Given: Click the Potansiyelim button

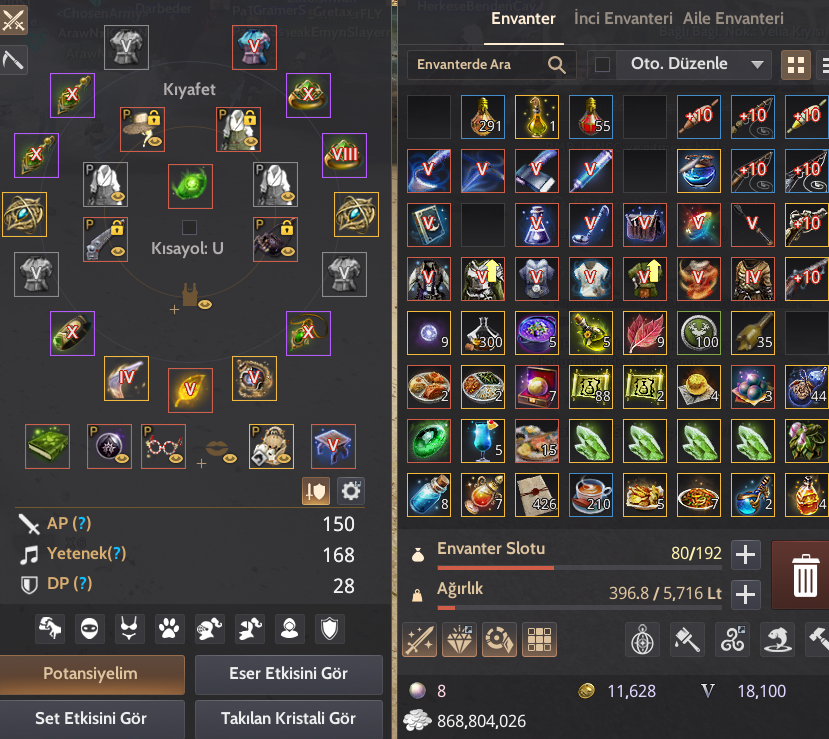Looking at the screenshot, I should coord(91,674).
